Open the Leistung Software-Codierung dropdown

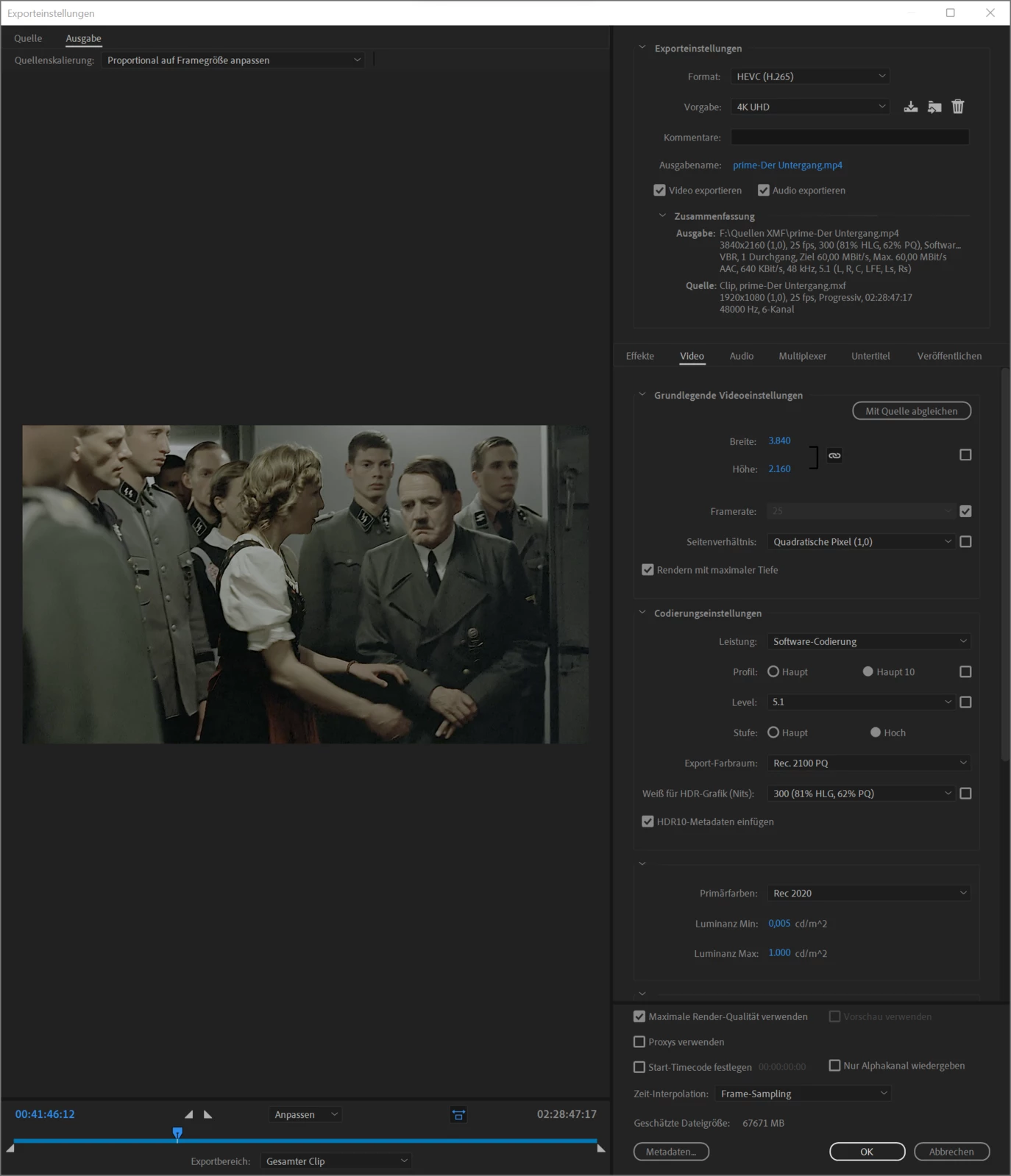869,641
